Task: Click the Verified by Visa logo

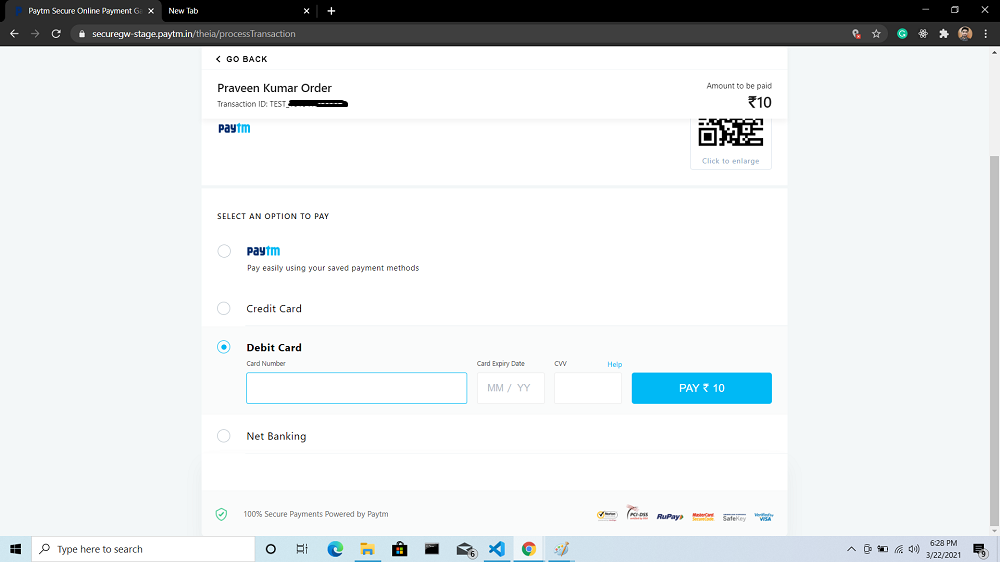Action: [x=763, y=517]
